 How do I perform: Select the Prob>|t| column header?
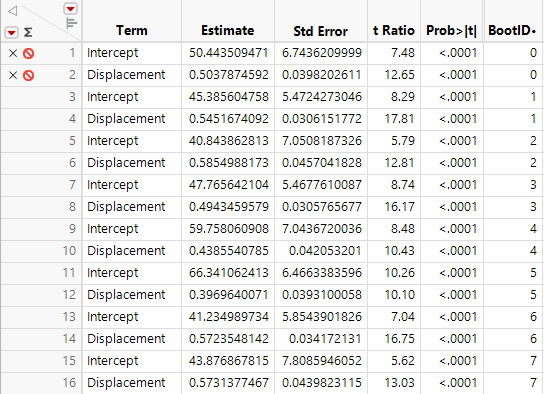pyautogui.click(x=451, y=31)
